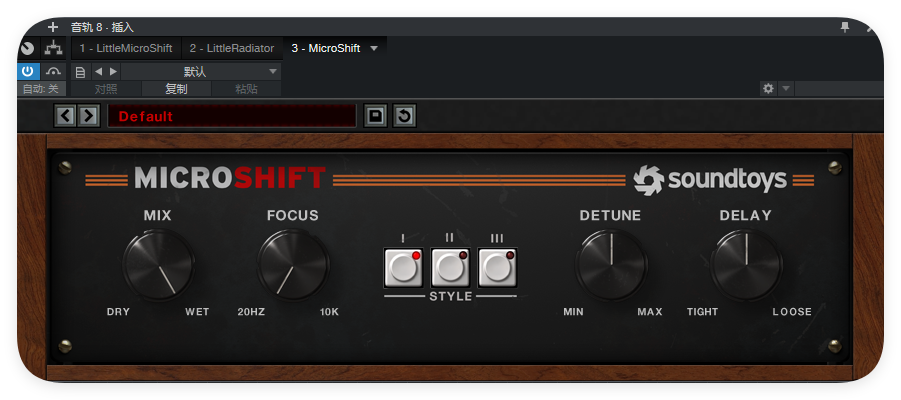Click the 粘贴 paste button
Image resolution: width=901 pixels, height=400 pixels.
click(247, 89)
